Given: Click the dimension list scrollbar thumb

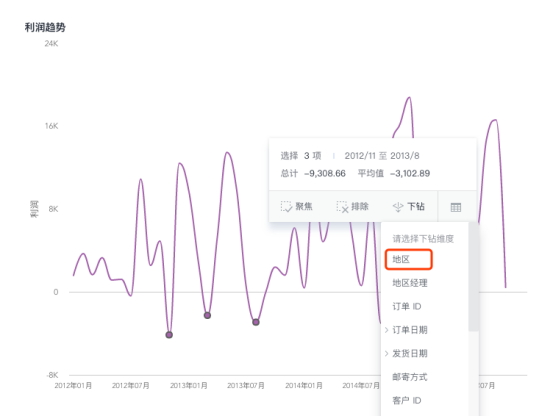Looking at the screenshot, I should click(x=473, y=277).
